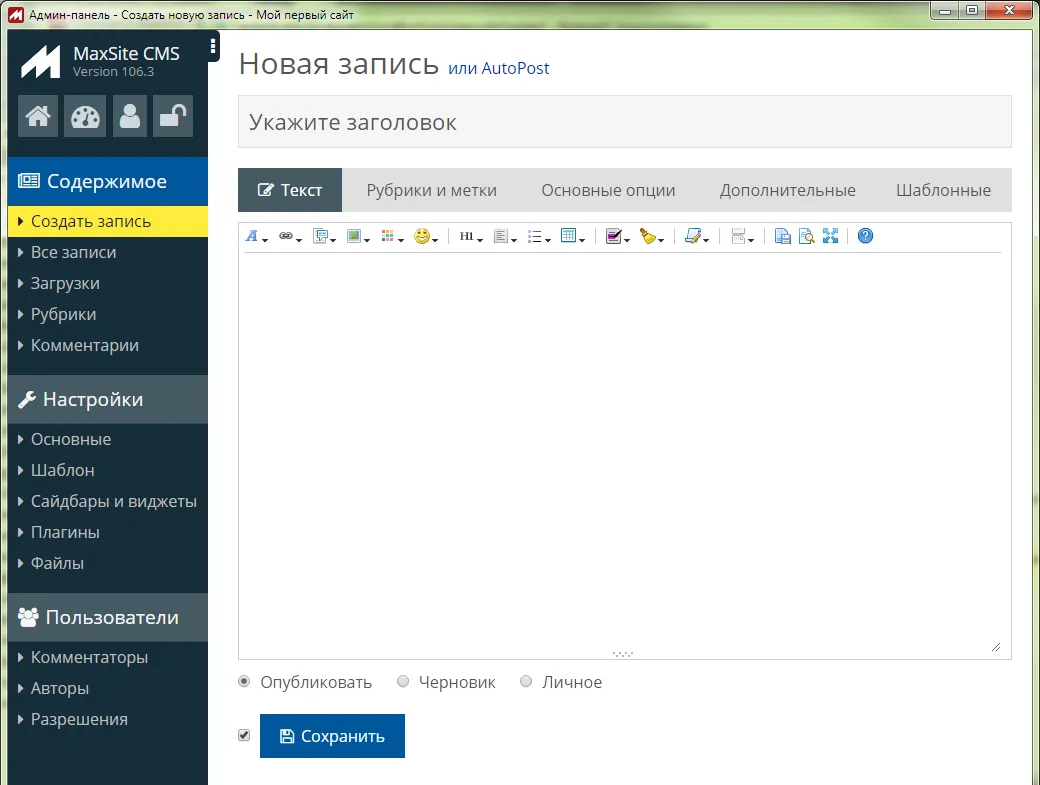Click the insert link icon
The width and height of the screenshot is (1040, 785).
click(x=287, y=236)
